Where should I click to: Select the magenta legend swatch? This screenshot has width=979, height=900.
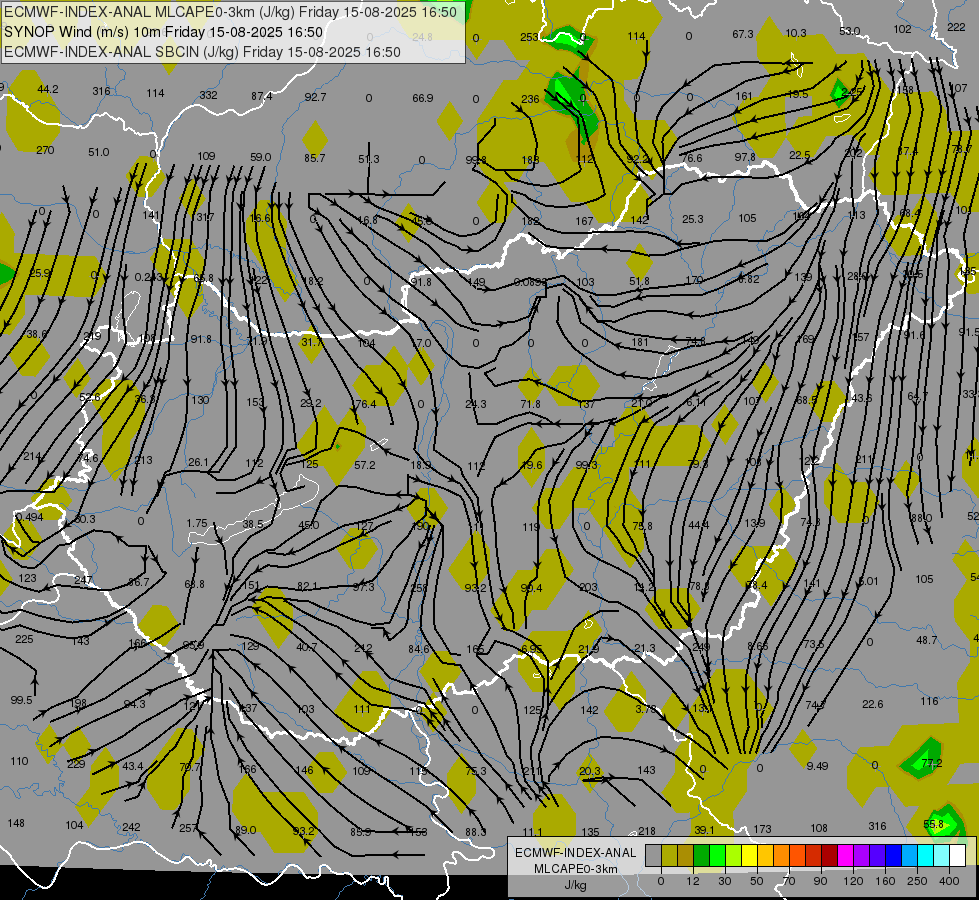click(x=846, y=856)
